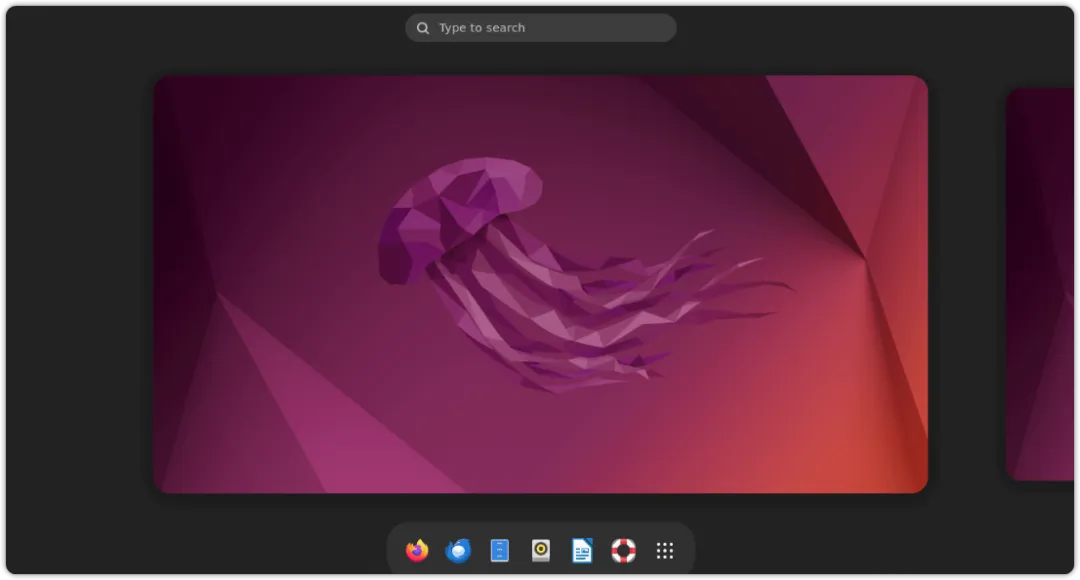Open the email client with the blue bird icon
Viewport: 1080px width, 580px height.
[x=458, y=550]
